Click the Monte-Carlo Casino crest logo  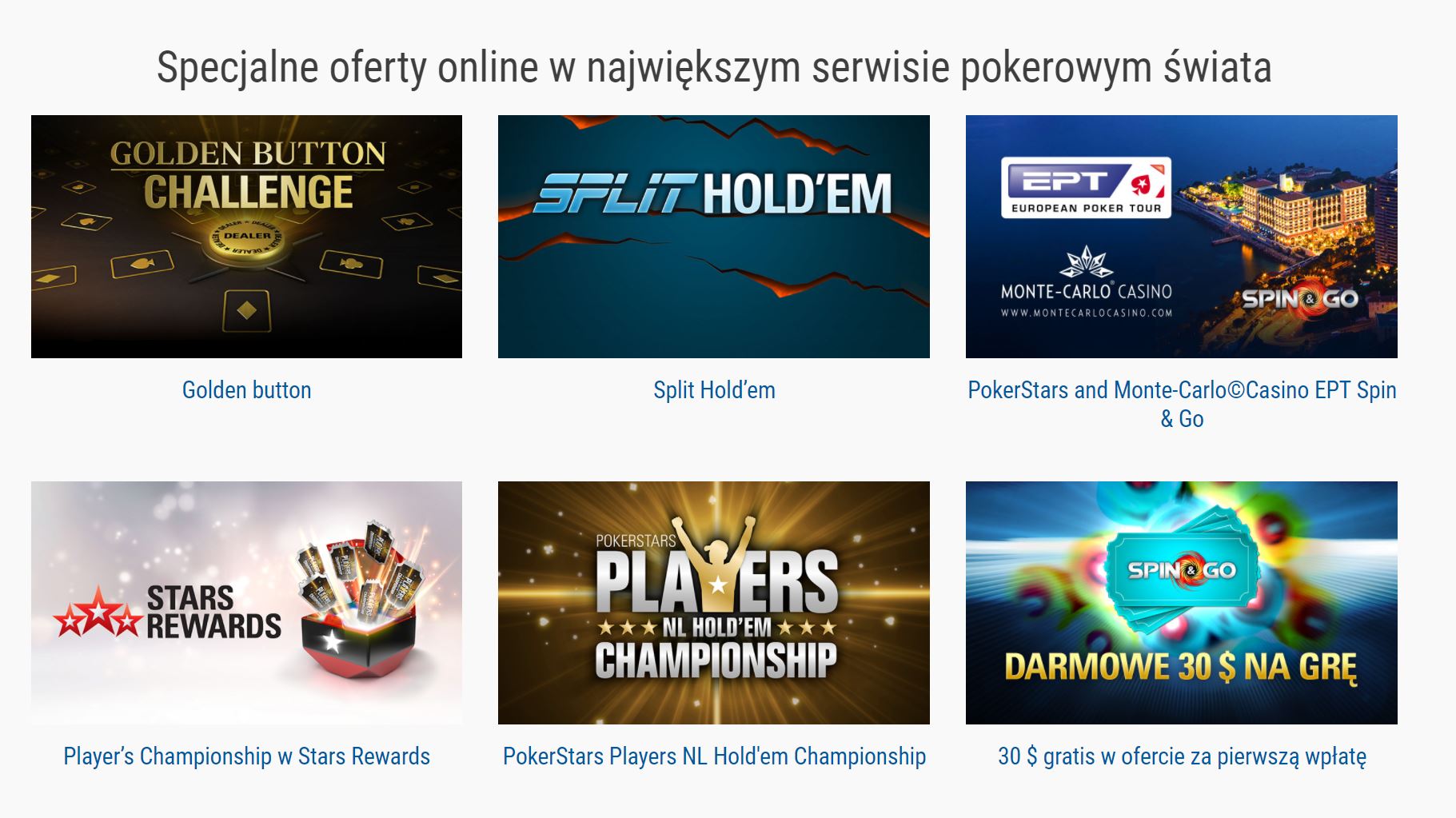coord(1086,261)
